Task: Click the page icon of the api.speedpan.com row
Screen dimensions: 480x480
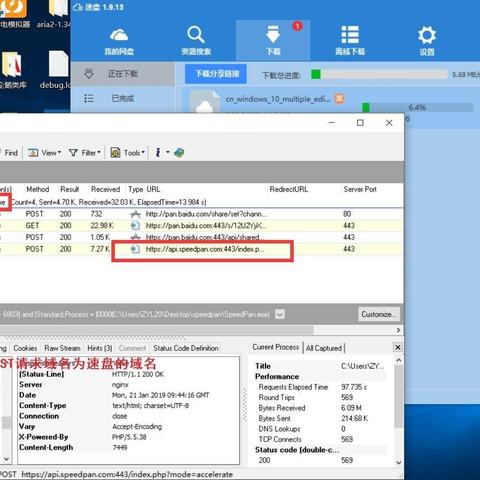Action: (x=135, y=249)
